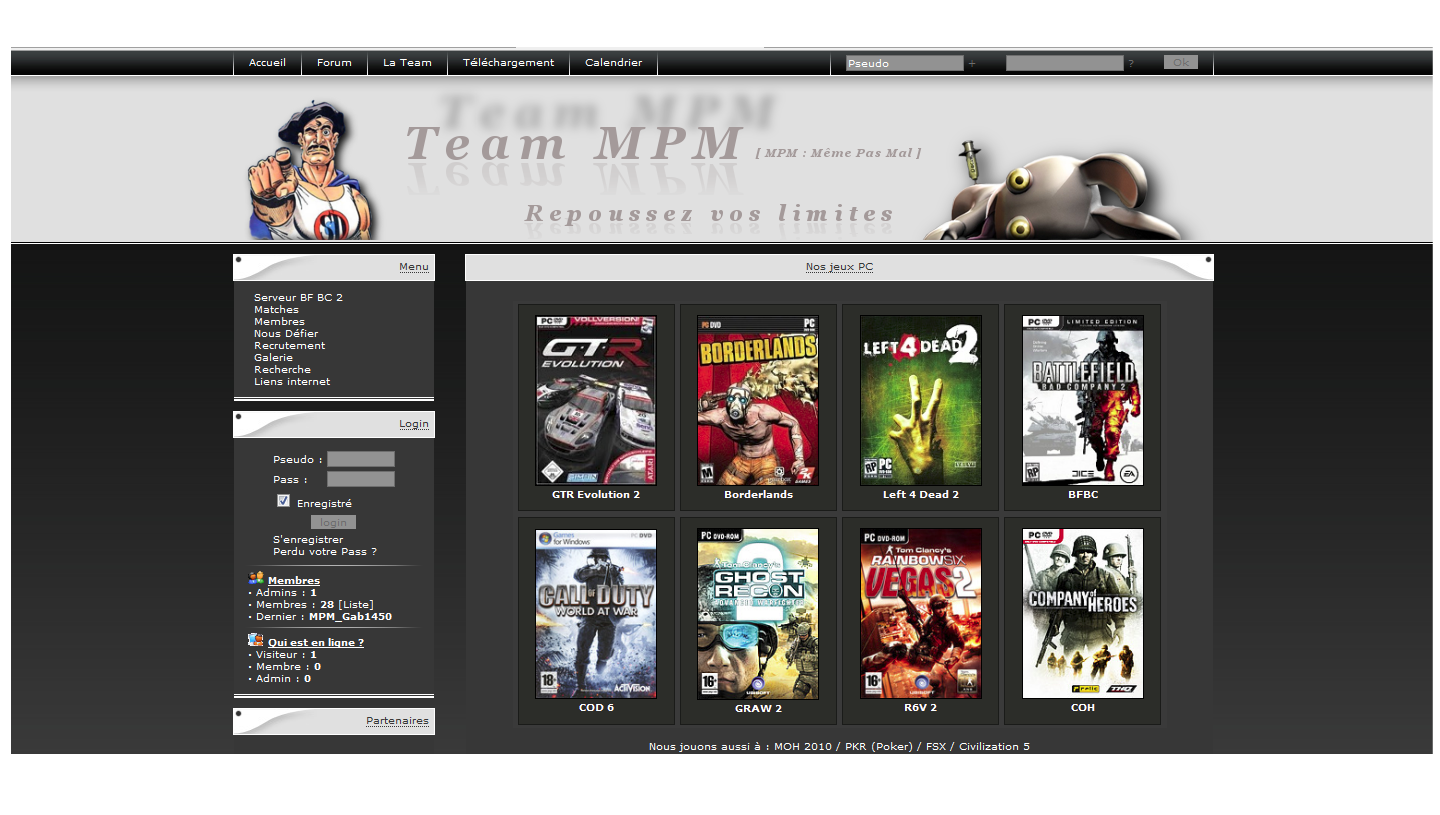The image size is (1440, 815).
Task: Open the Recherche link
Action: point(282,370)
